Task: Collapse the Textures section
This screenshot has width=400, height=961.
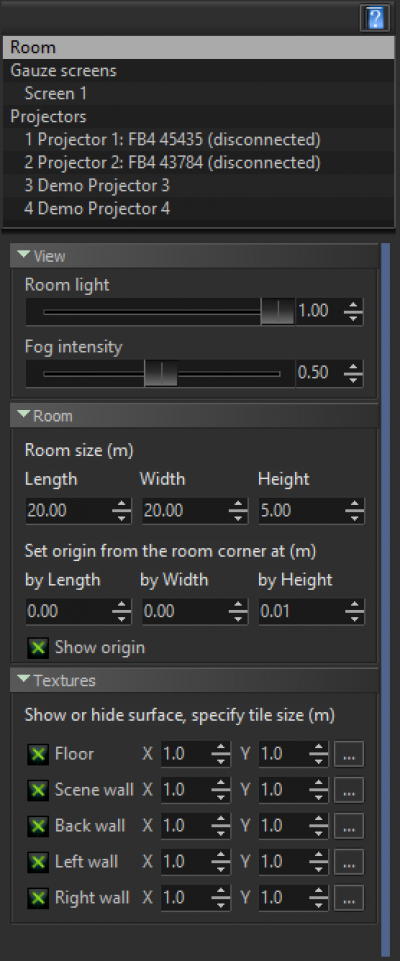Action: coord(24,680)
